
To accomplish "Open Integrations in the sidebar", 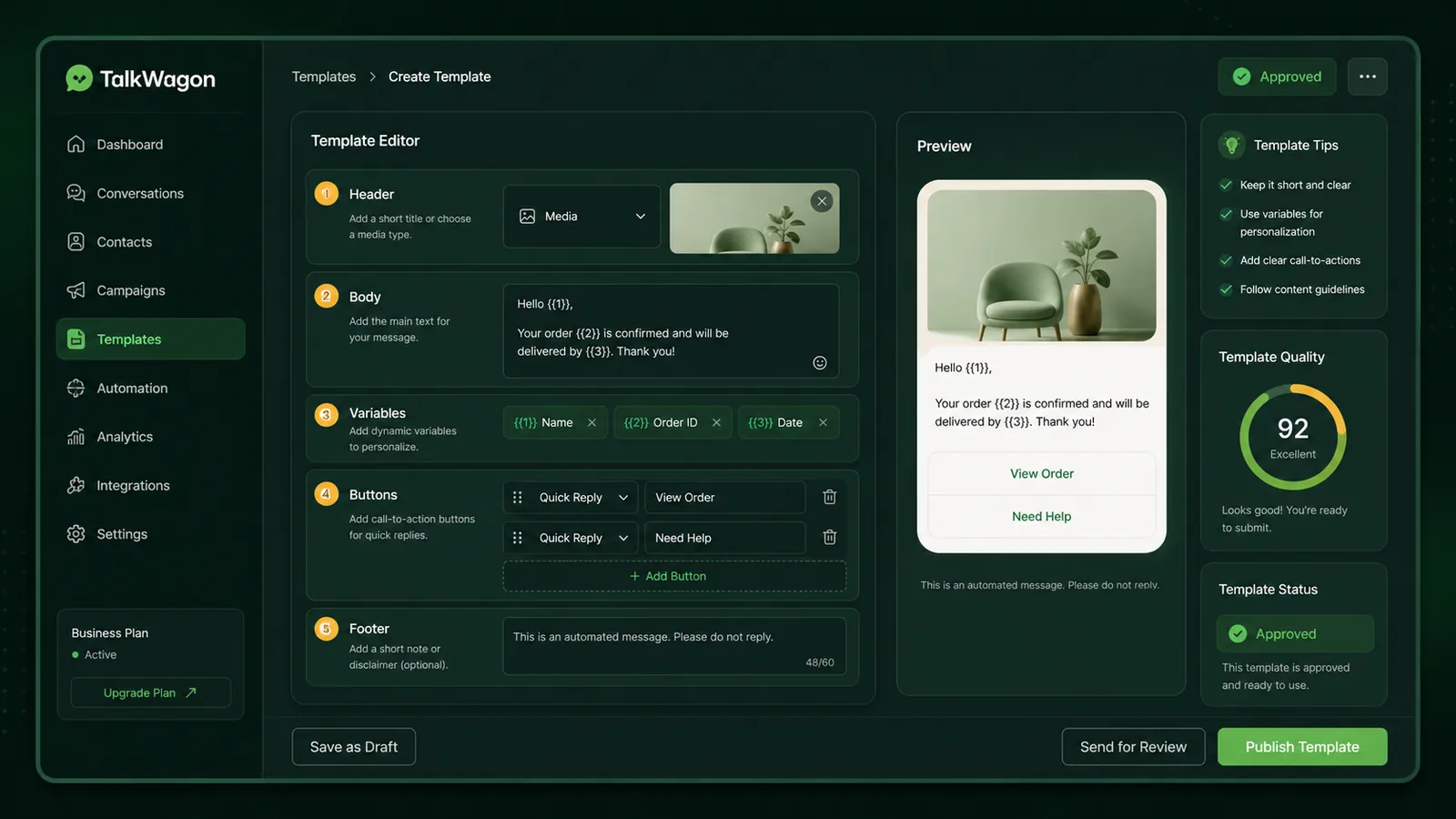I will point(151,485).
